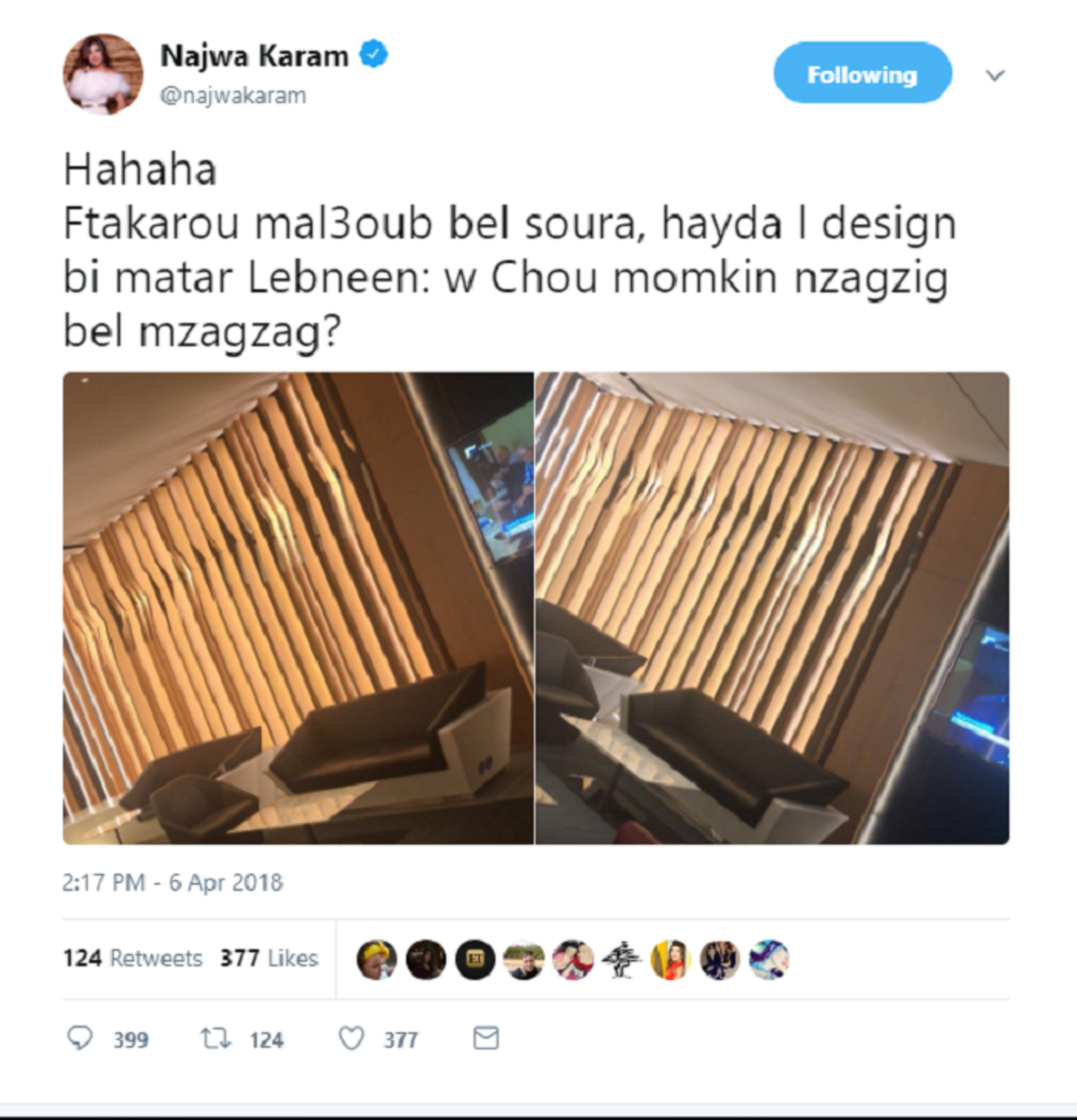Toggle the Following button
The image size is (1077, 1120).
(x=862, y=74)
